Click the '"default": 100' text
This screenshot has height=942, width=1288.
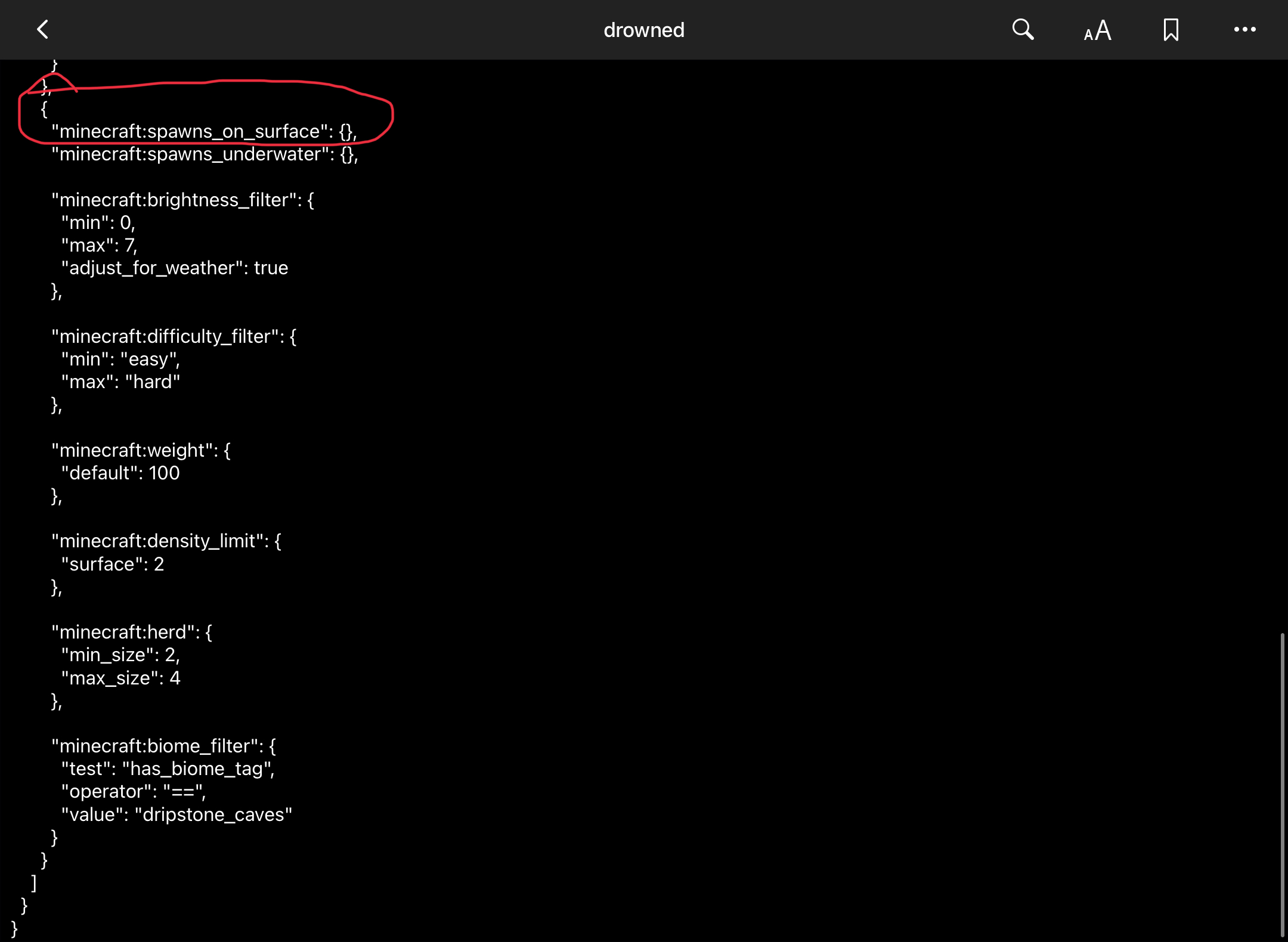click(120, 473)
